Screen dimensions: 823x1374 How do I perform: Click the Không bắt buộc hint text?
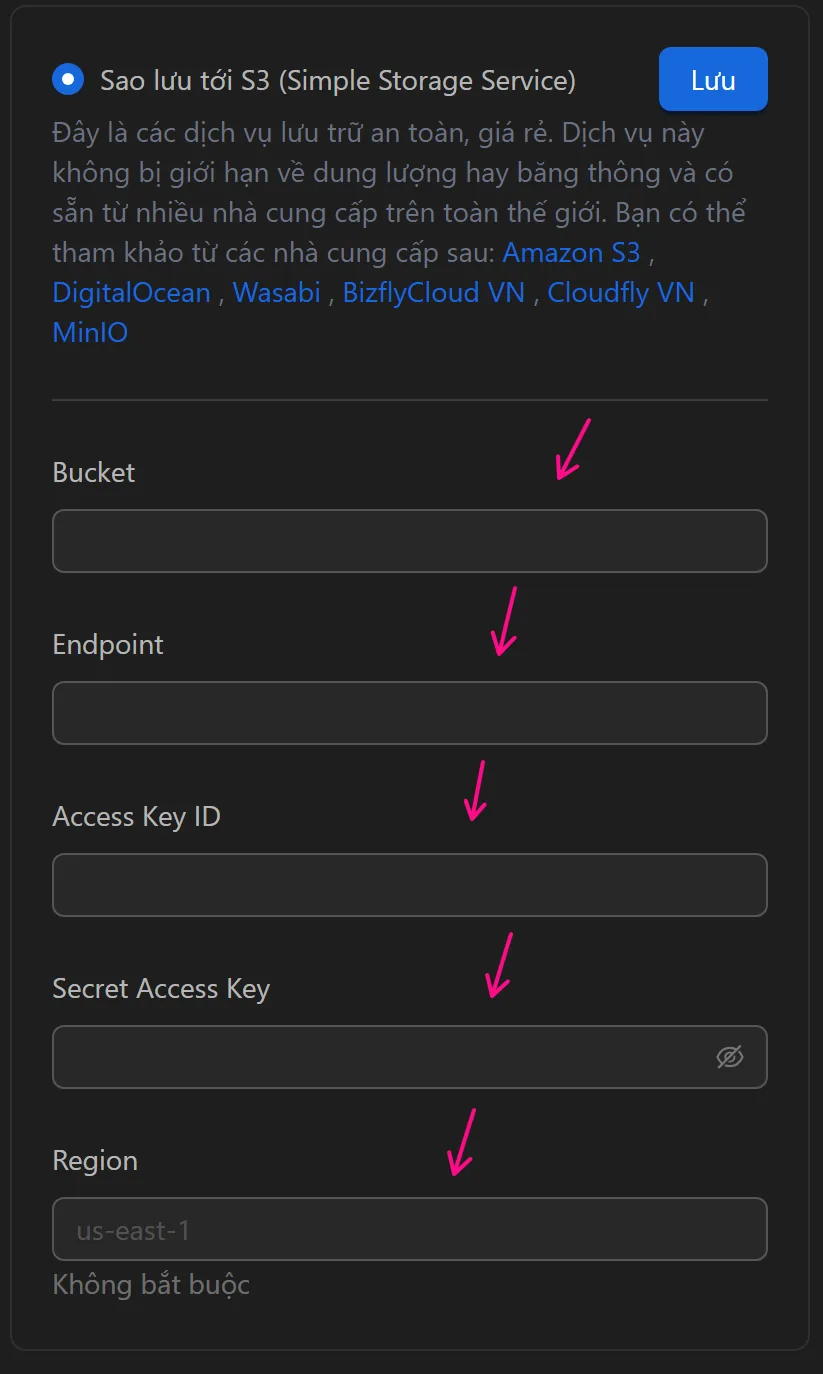151,1284
